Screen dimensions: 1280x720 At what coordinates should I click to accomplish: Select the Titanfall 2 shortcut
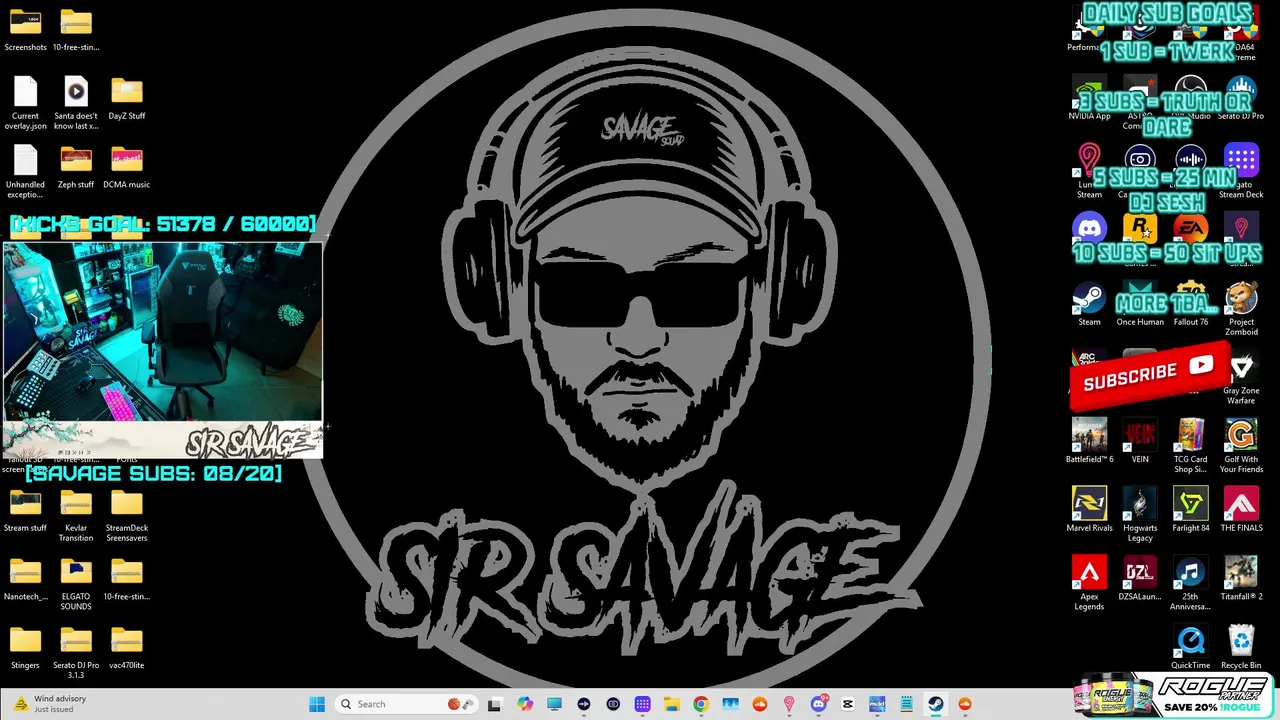click(x=1241, y=580)
